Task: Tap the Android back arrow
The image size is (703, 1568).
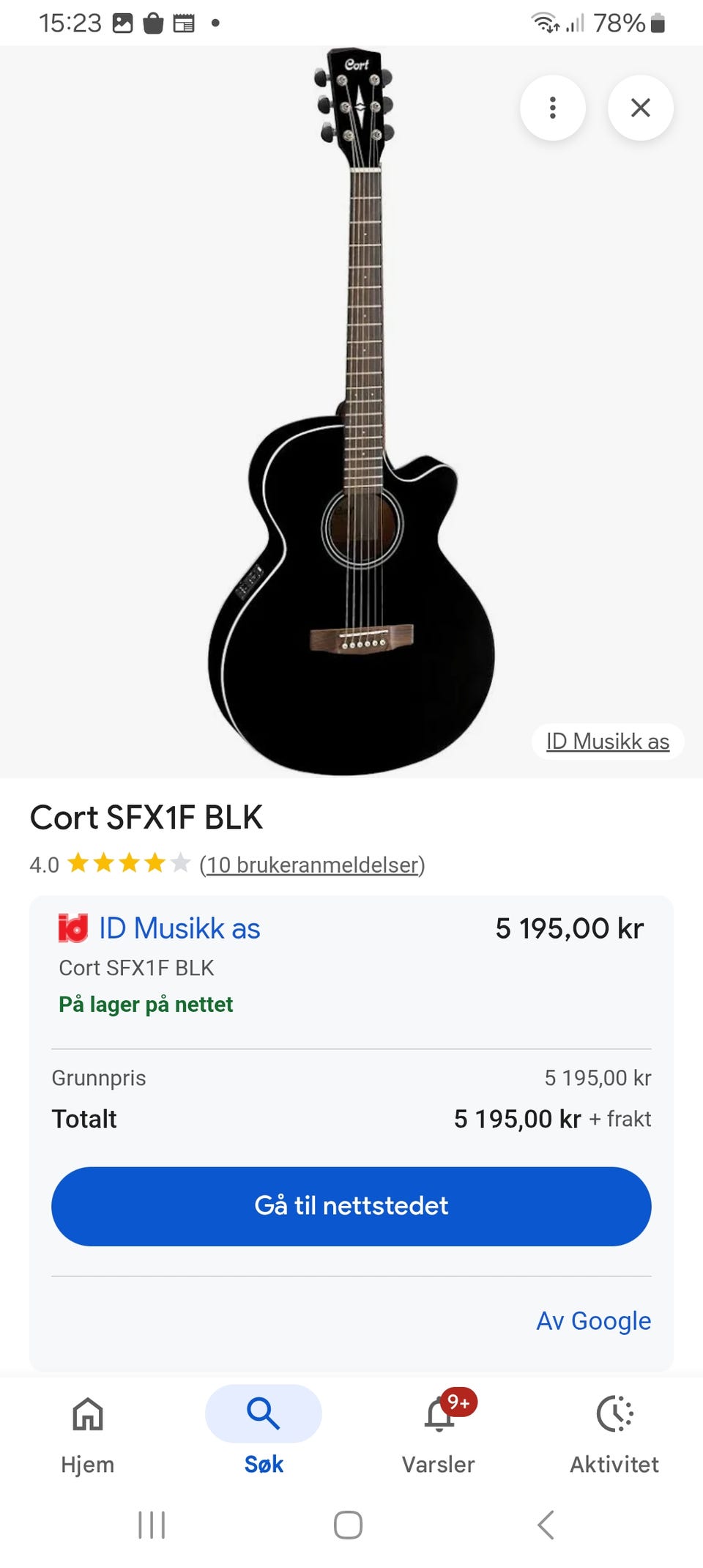Action: coord(546,1525)
